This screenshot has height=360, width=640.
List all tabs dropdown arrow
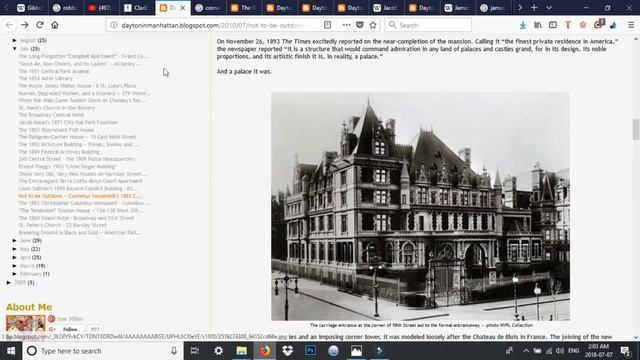click(549, 8)
